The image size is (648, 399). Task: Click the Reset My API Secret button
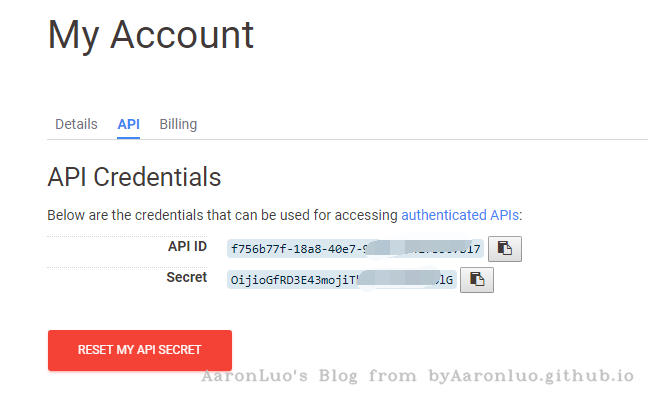pos(140,350)
